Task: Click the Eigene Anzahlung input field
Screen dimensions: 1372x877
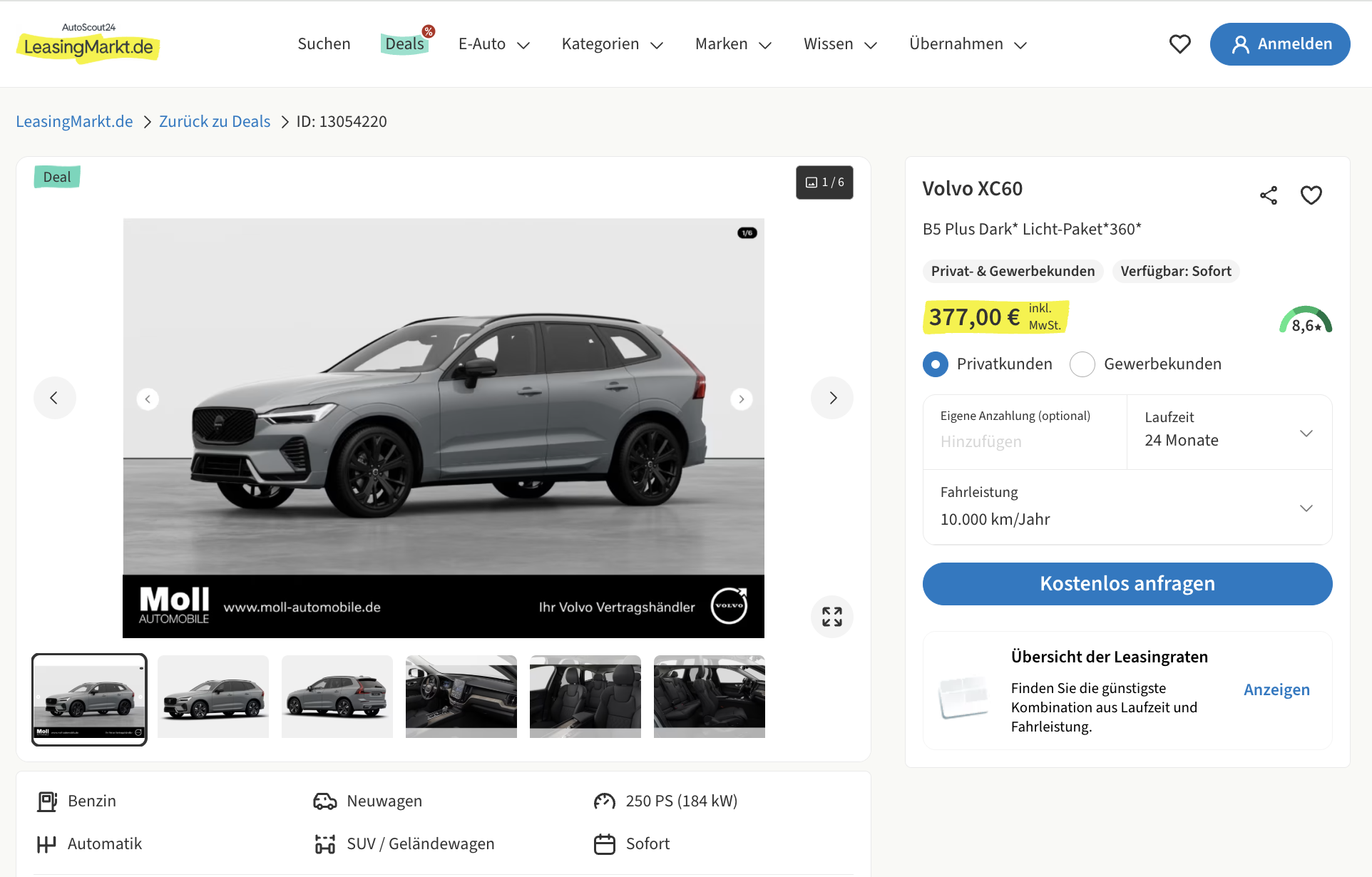Action: pos(1025,432)
